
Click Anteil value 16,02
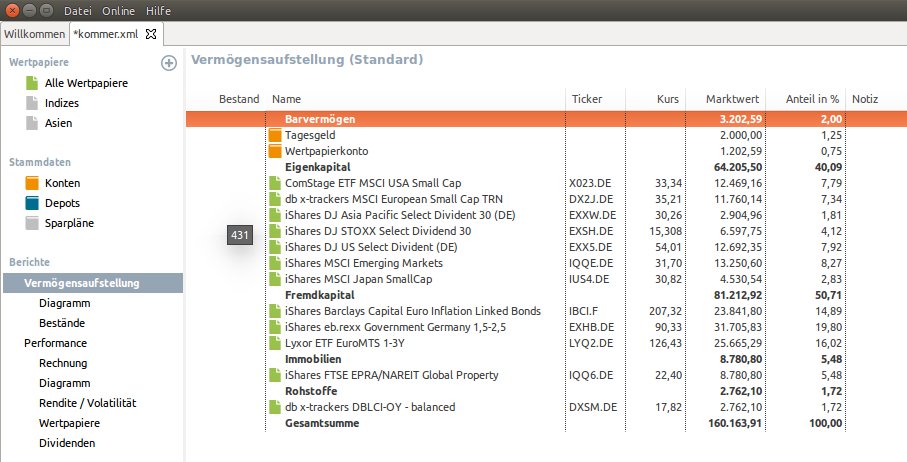pos(828,343)
